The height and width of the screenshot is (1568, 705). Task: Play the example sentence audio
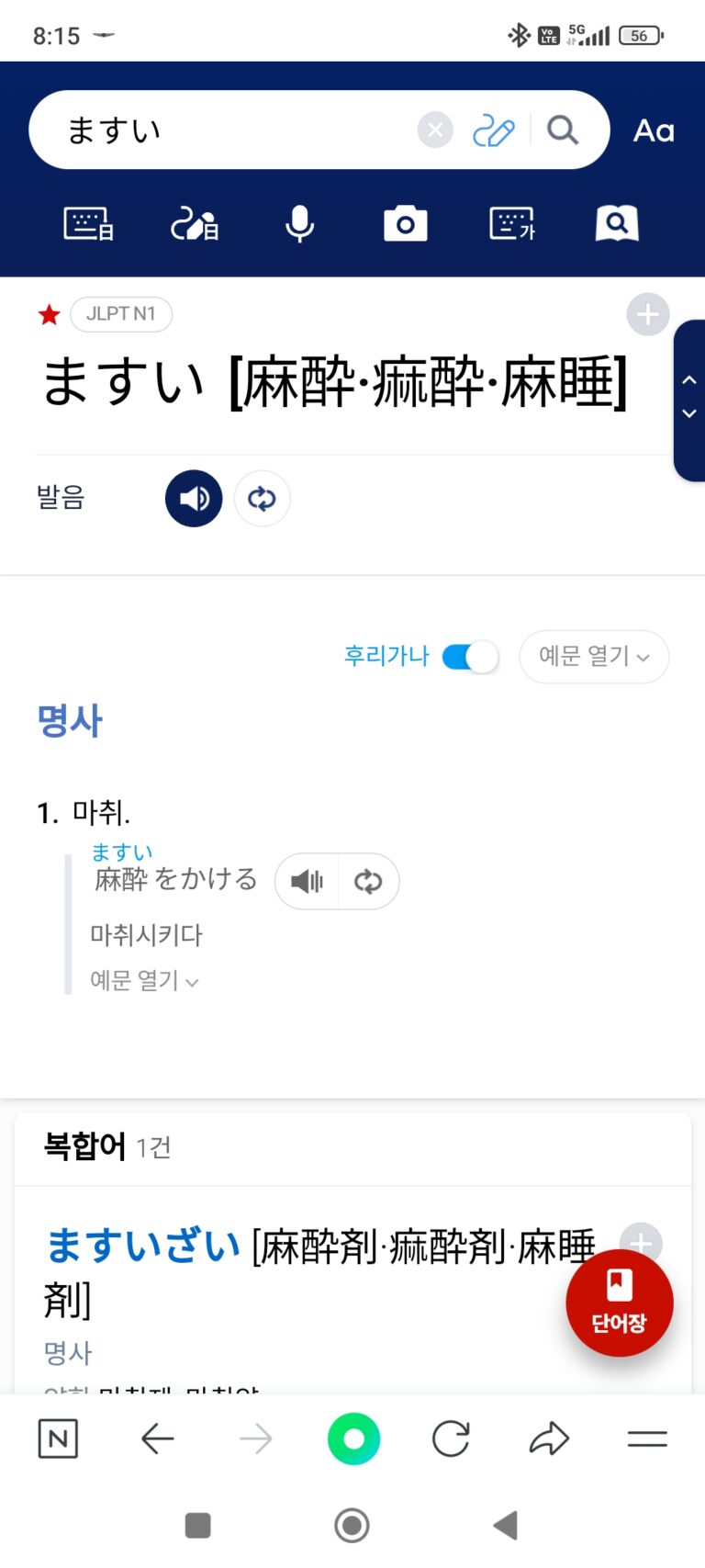308,882
